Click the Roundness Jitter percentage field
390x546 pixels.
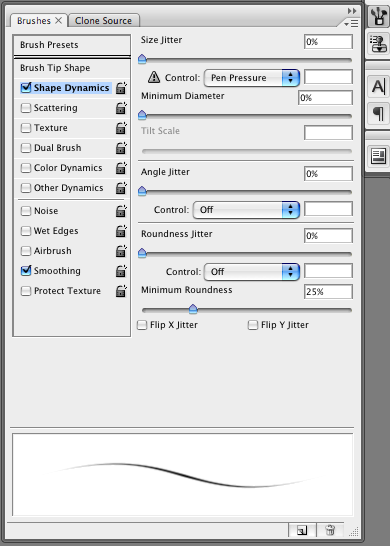click(x=328, y=236)
